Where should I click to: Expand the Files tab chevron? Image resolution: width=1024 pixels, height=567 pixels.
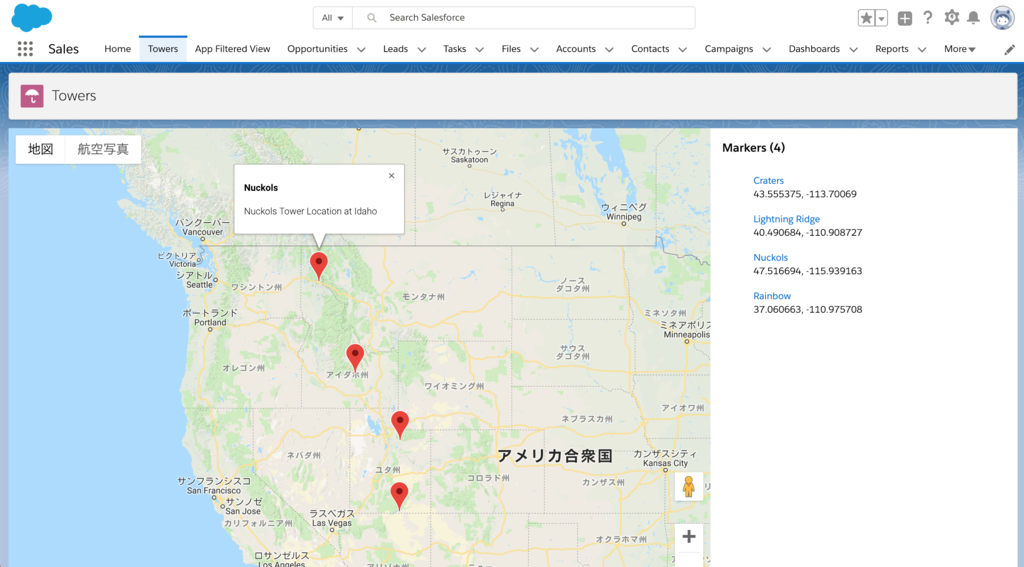coord(534,50)
